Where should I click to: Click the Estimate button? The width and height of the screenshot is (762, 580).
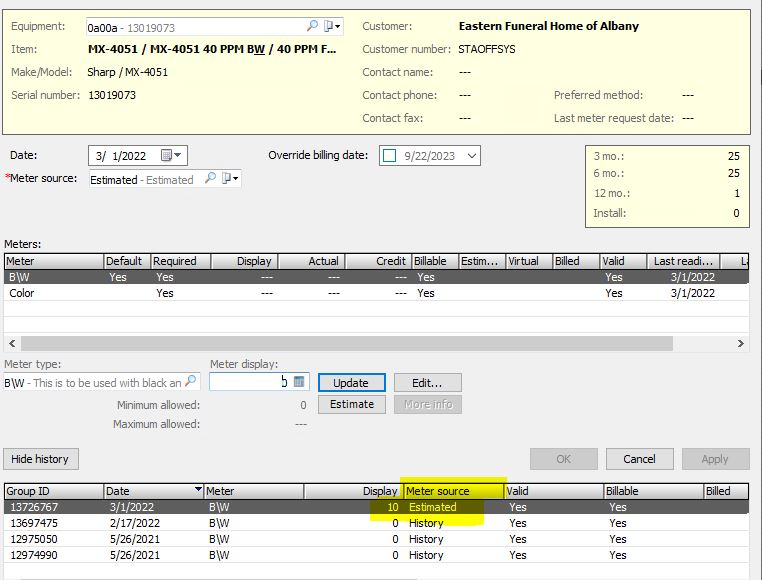tap(352, 404)
